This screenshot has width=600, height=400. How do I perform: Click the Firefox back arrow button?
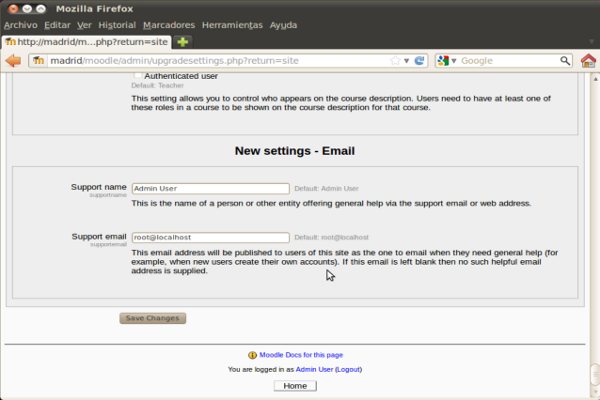pyautogui.click(x=13, y=61)
